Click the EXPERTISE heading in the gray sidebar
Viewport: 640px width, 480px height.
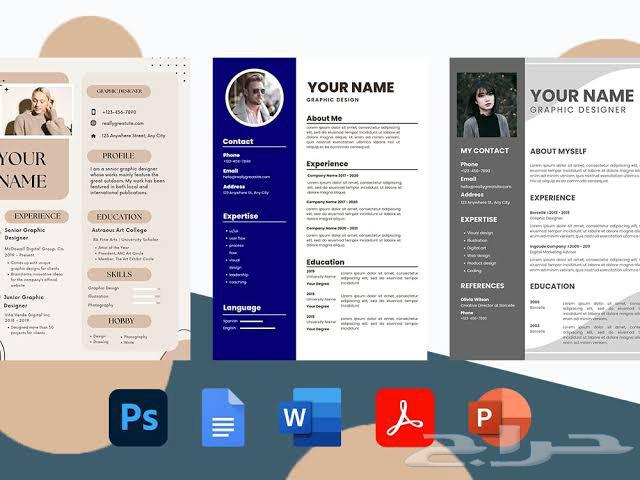[x=479, y=220]
